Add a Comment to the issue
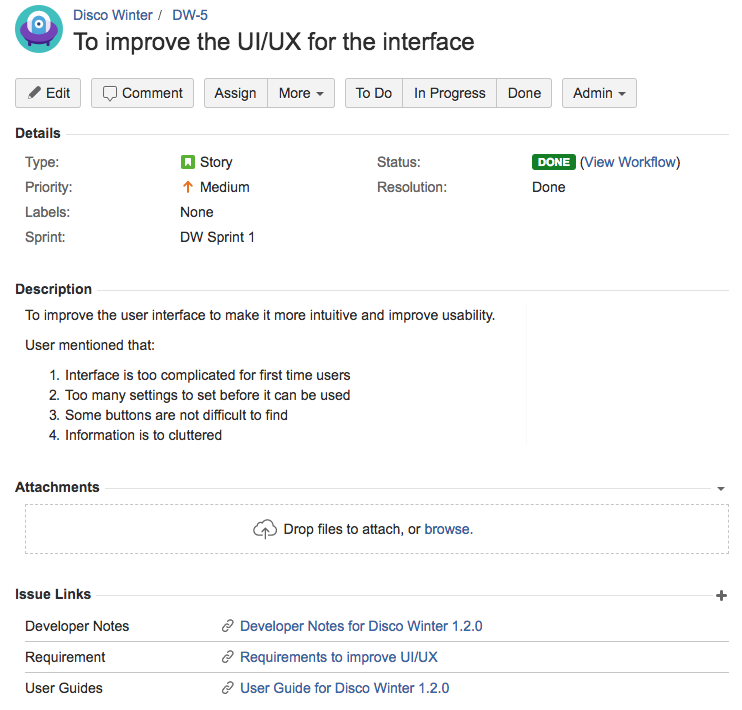This screenshot has height=710, width=742. 141,93
